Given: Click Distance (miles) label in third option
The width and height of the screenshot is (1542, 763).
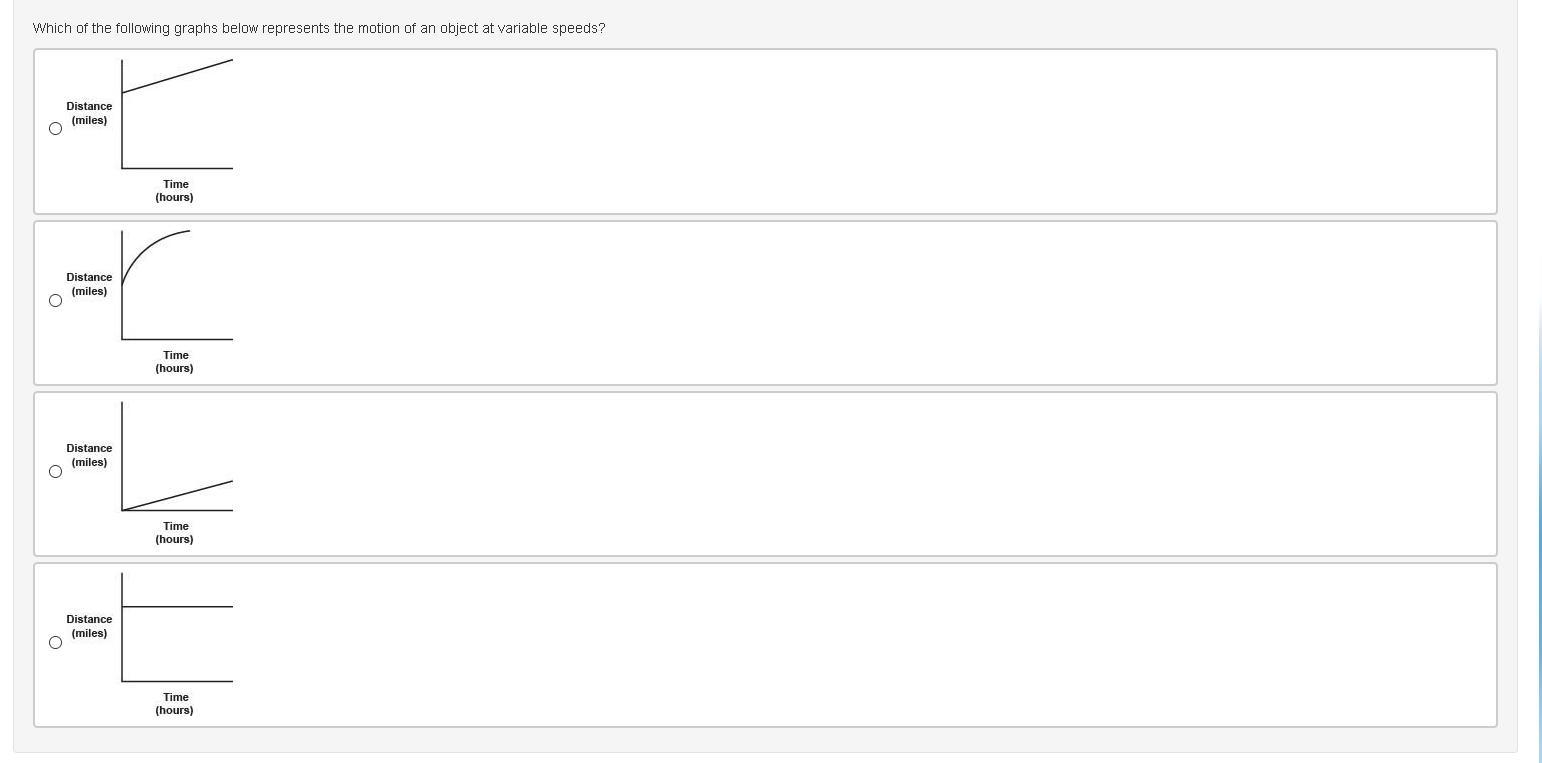Looking at the screenshot, I should (89, 455).
